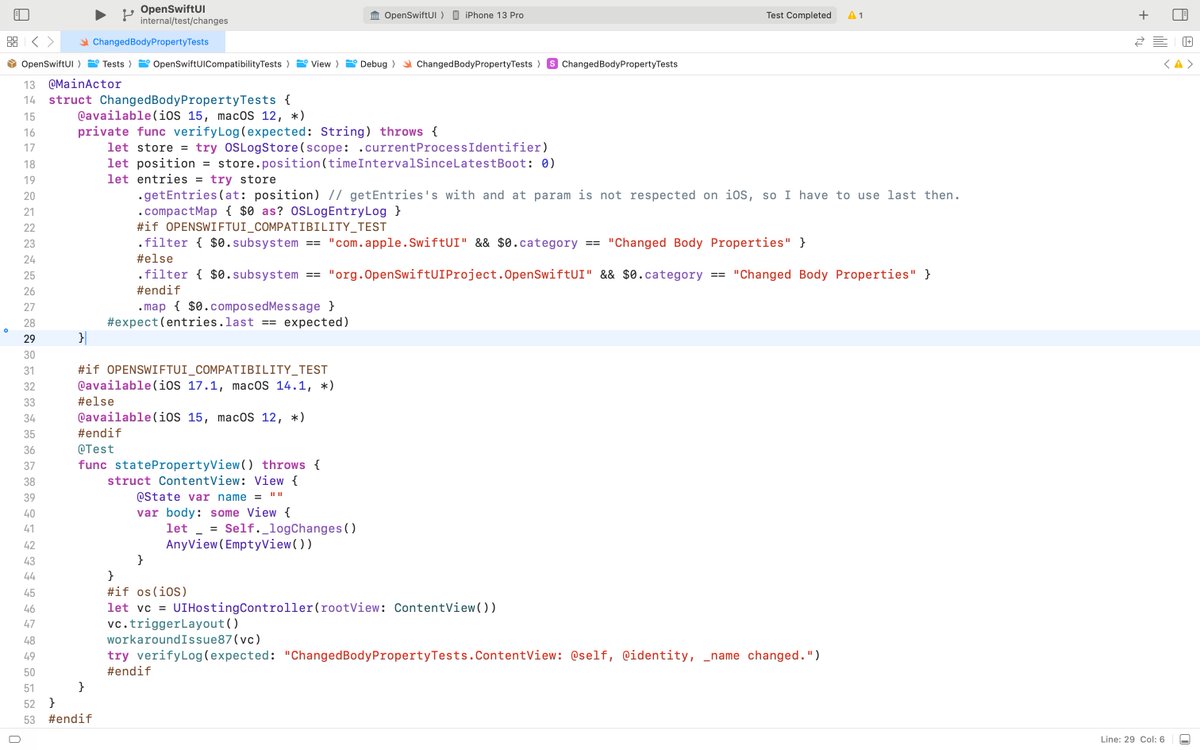Click statePropertyView function name
This screenshot has width=1200, height=750.
click(175, 466)
